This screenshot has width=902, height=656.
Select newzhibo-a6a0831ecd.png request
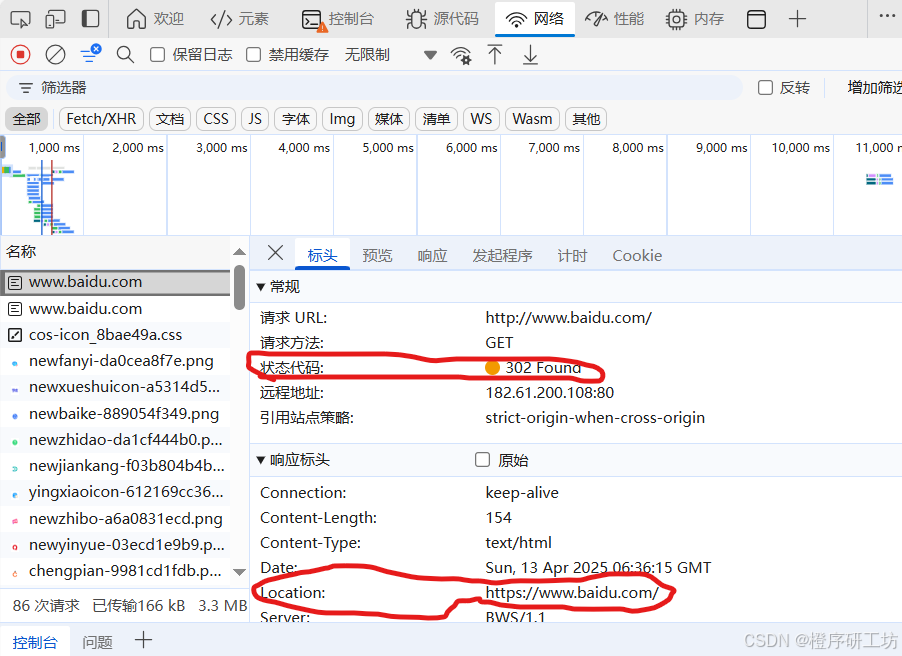coord(115,518)
